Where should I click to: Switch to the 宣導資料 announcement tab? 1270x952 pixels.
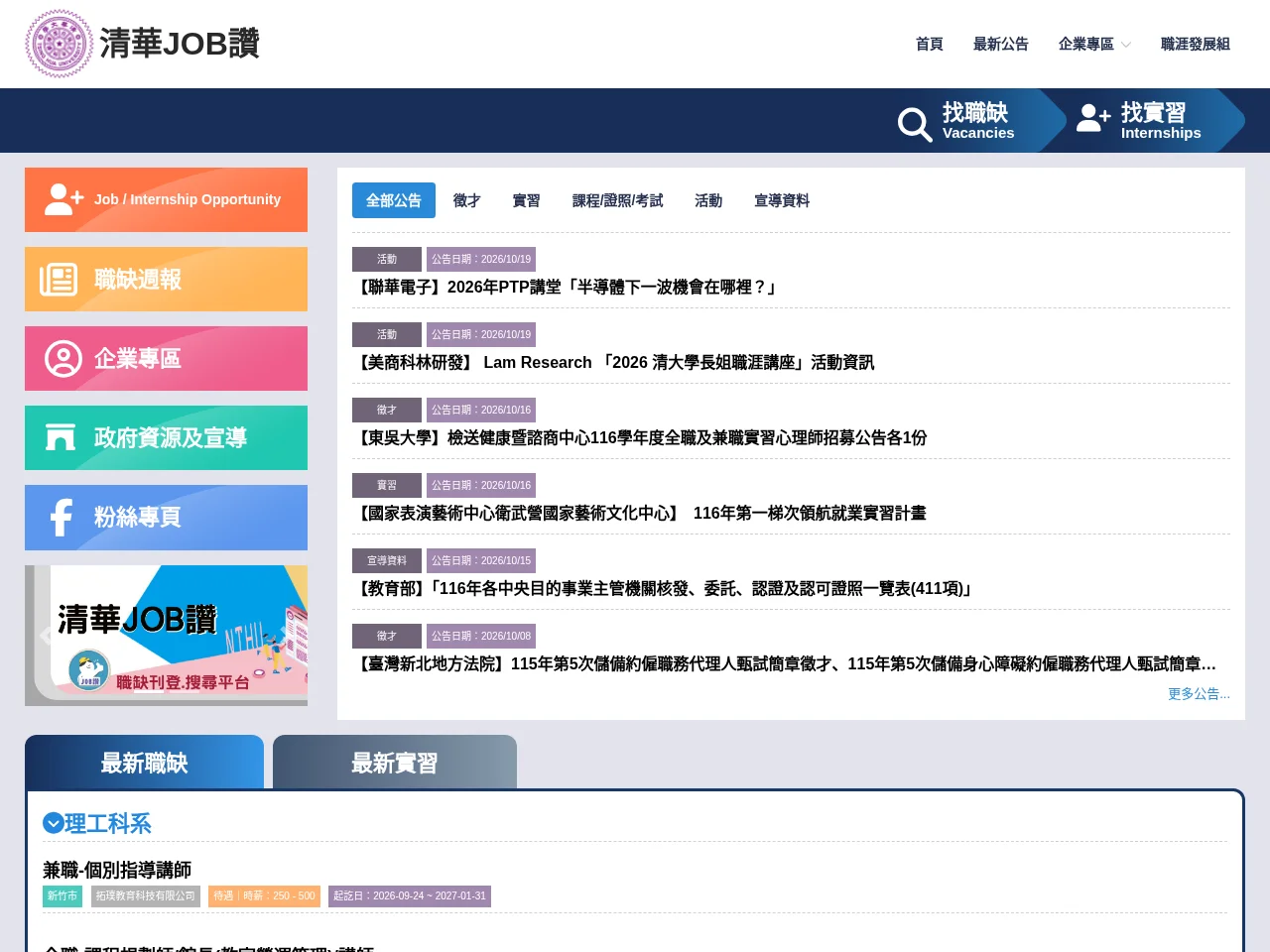click(x=782, y=200)
